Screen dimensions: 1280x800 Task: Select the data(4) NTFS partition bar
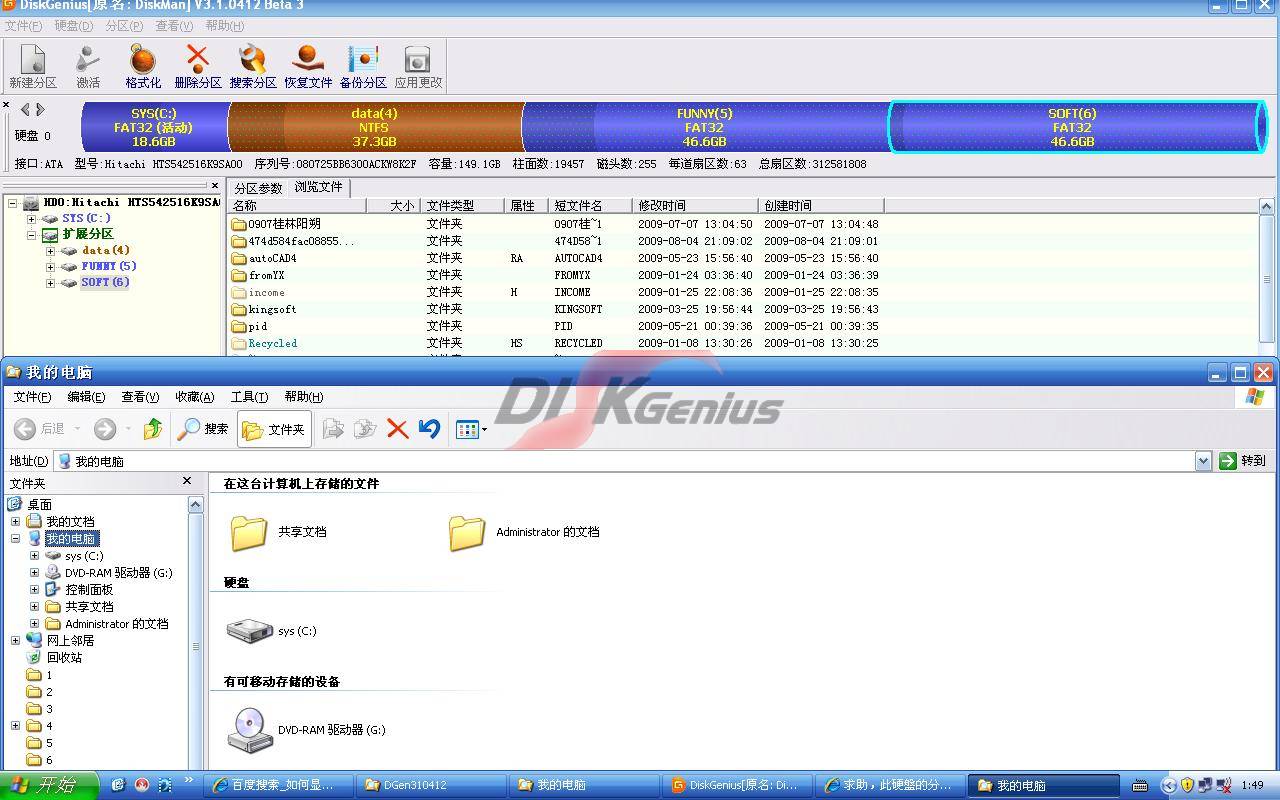point(375,127)
